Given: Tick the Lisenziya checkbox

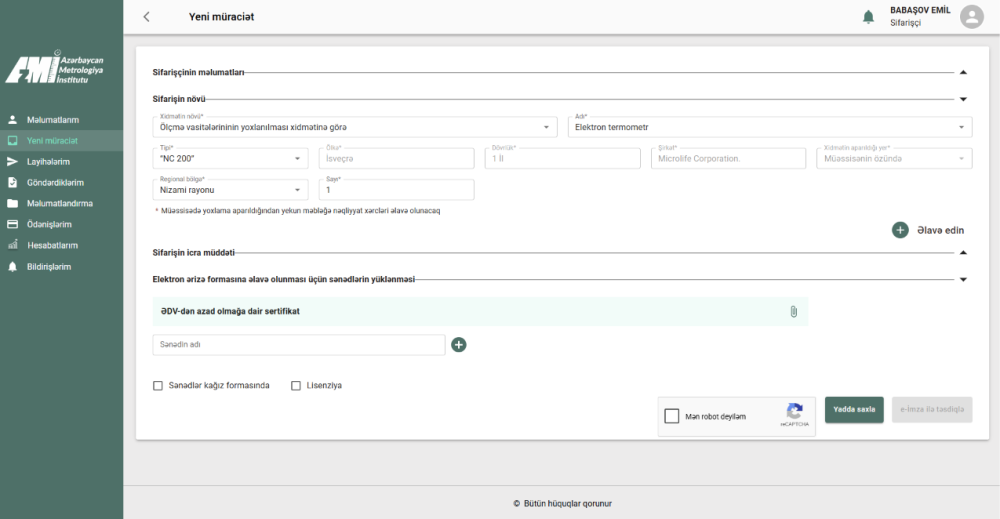Looking at the screenshot, I should click(296, 386).
